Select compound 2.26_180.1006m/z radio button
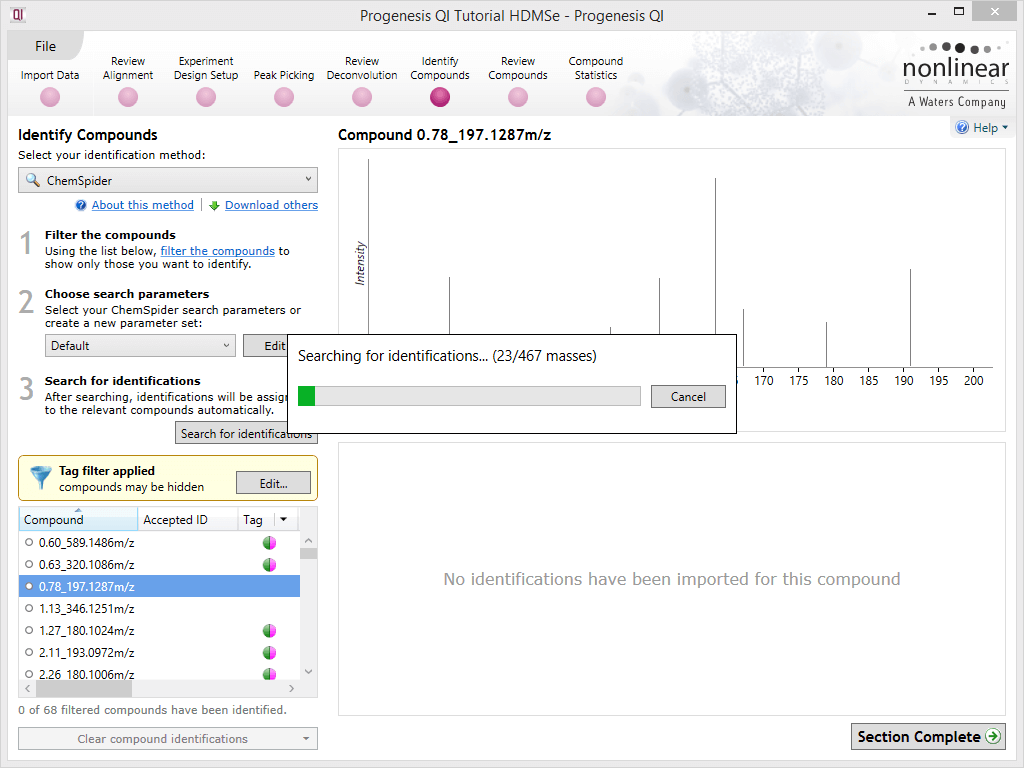The height and width of the screenshot is (768, 1024). click(29, 674)
